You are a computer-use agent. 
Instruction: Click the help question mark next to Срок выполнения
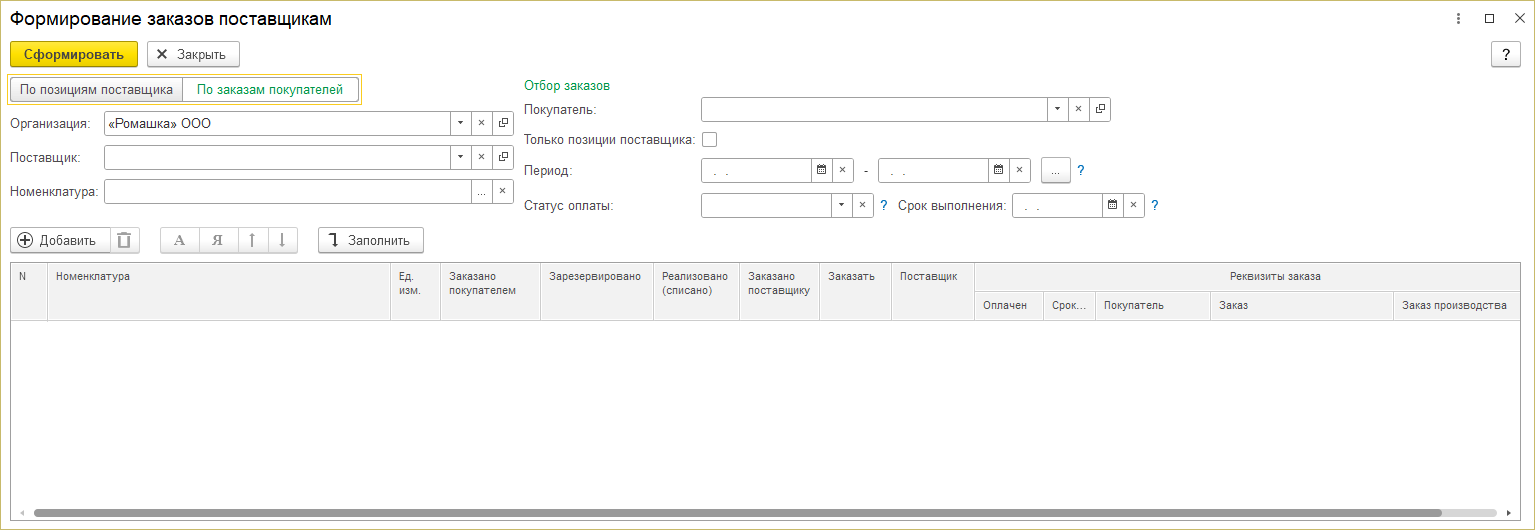[x=1155, y=205]
